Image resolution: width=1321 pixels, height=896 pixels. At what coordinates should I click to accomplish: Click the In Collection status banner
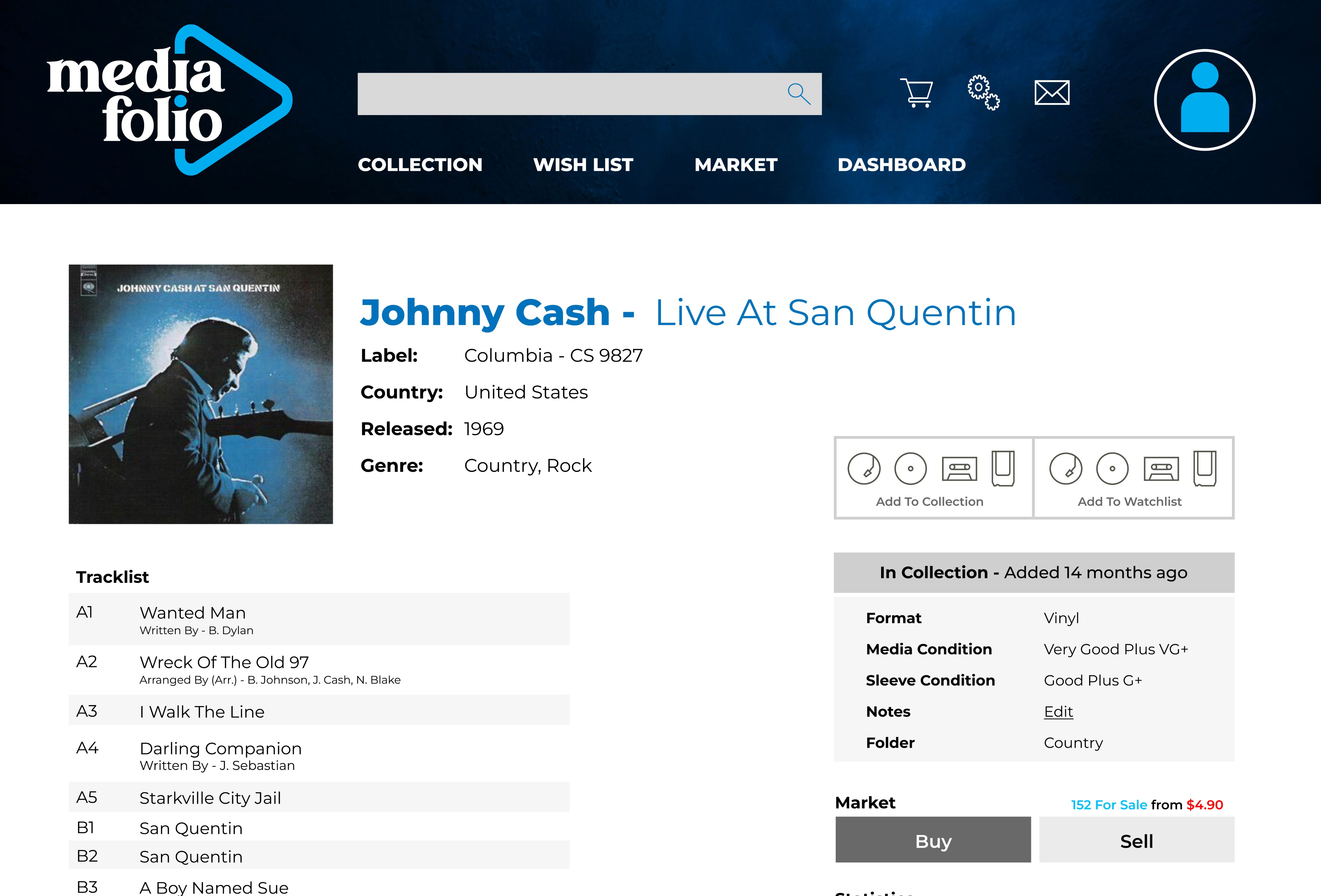point(1034,572)
